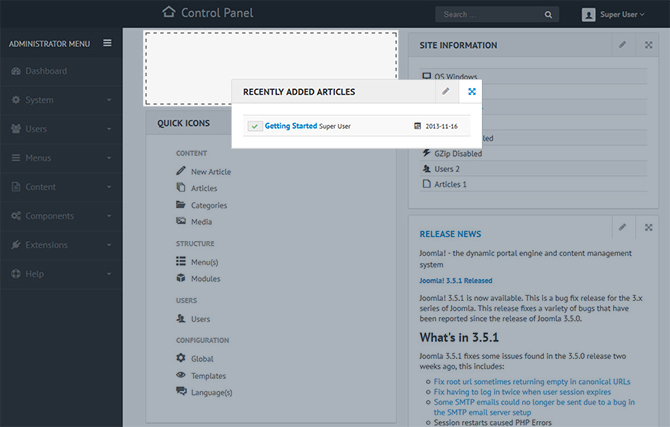The image size is (670, 427).
Task: Toggle the administrator menu hamburger icon
Action: click(x=107, y=43)
